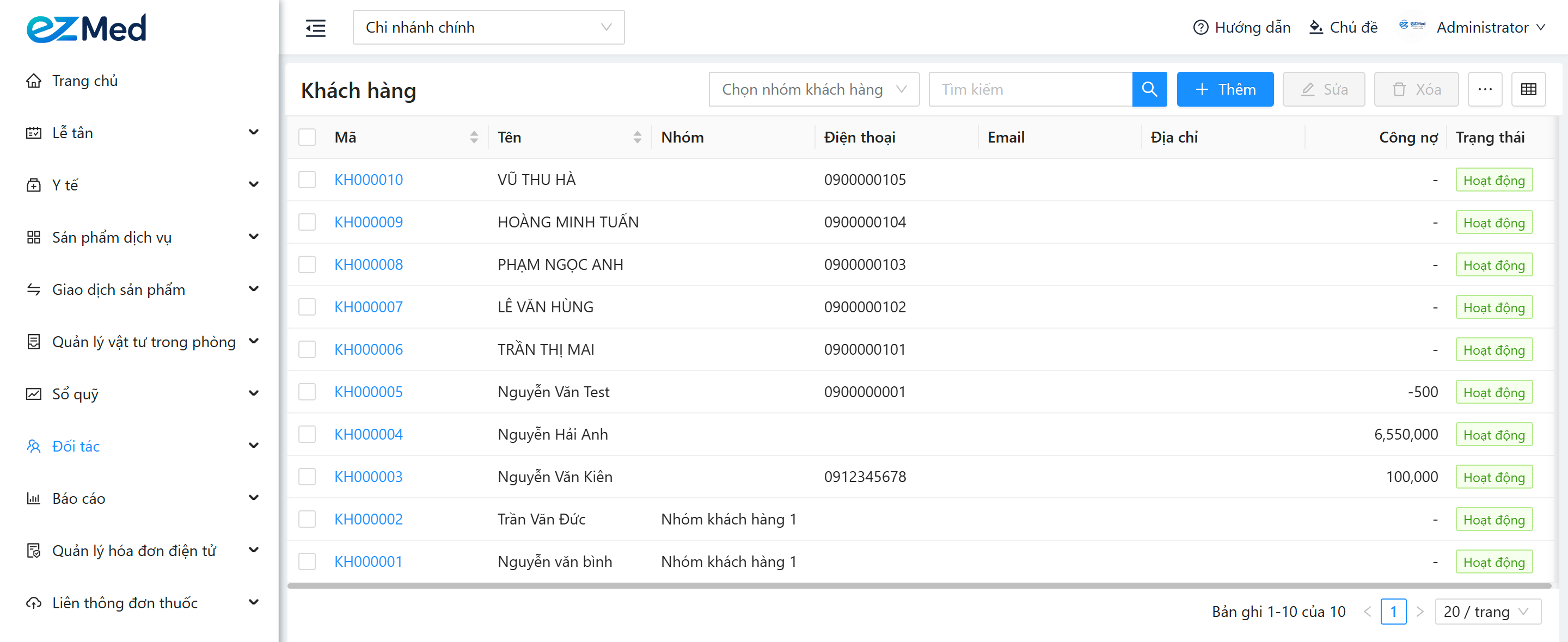Sort by Tên column arrows
The image size is (1568, 642).
point(636,138)
